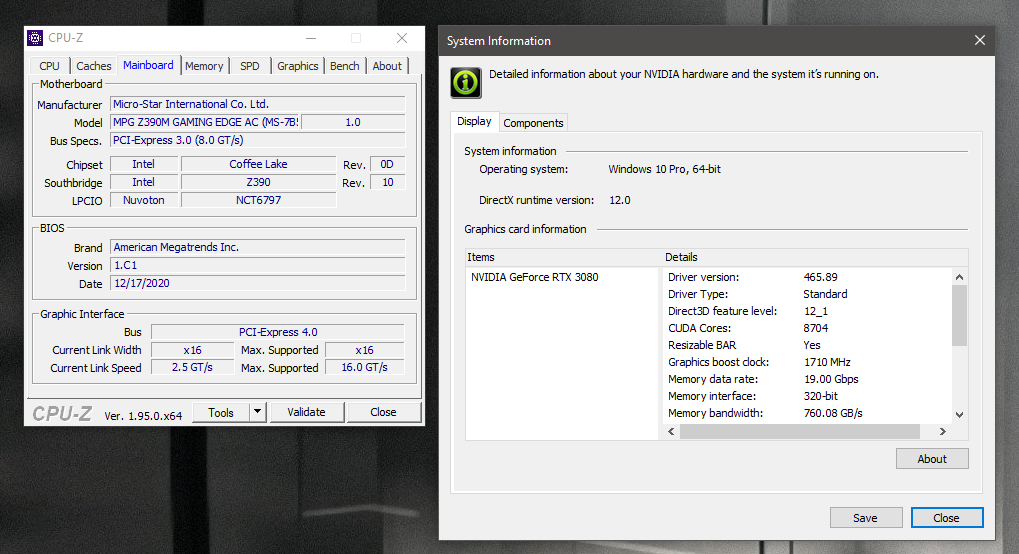The image size is (1019, 554).
Task: Click the vertical scrollbar thumb in details list
Action: [960, 315]
